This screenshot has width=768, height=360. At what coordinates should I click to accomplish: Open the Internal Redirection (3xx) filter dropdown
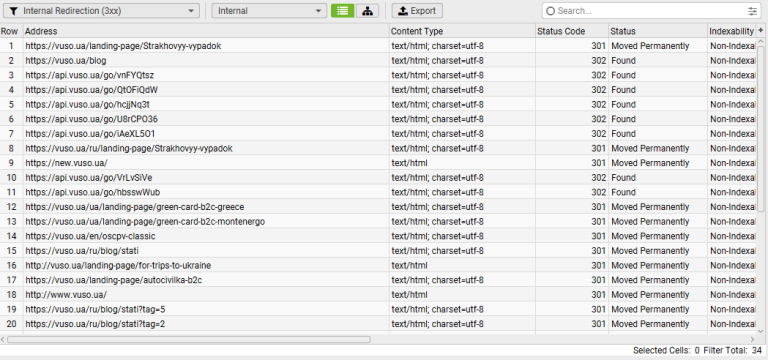point(101,11)
